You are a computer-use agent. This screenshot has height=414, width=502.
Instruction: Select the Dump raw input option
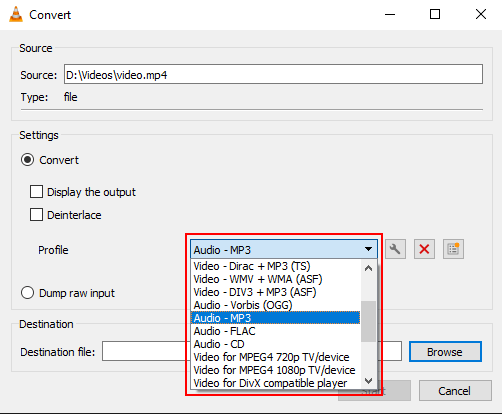pyautogui.click(x=27, y=293)
